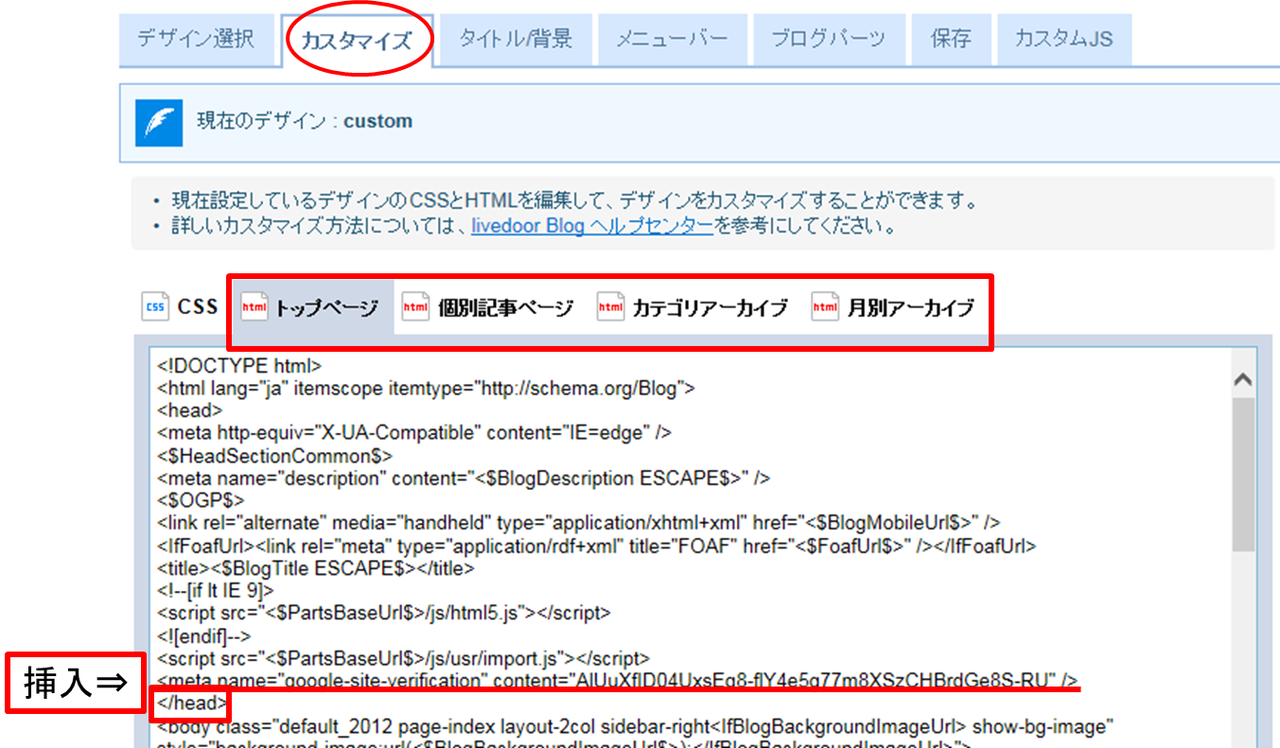
Task: Click the scroll-up arrow of the code editor
Action: (1243, 379)
